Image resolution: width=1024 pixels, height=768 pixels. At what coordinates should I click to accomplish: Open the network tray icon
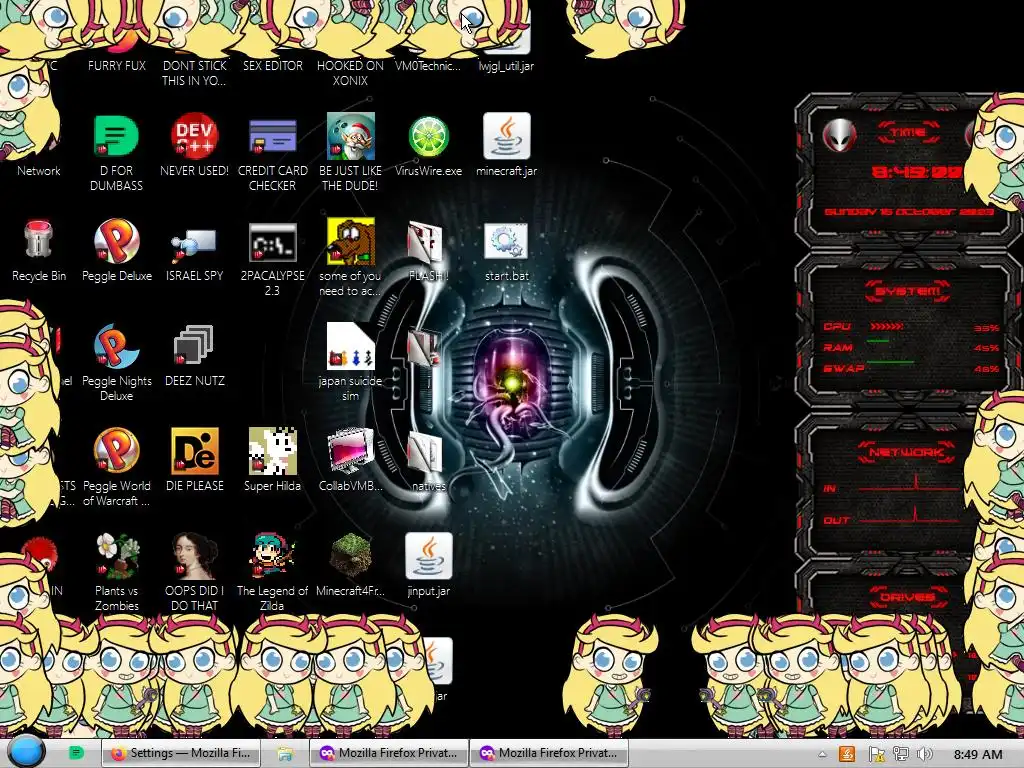pos(901,754)
